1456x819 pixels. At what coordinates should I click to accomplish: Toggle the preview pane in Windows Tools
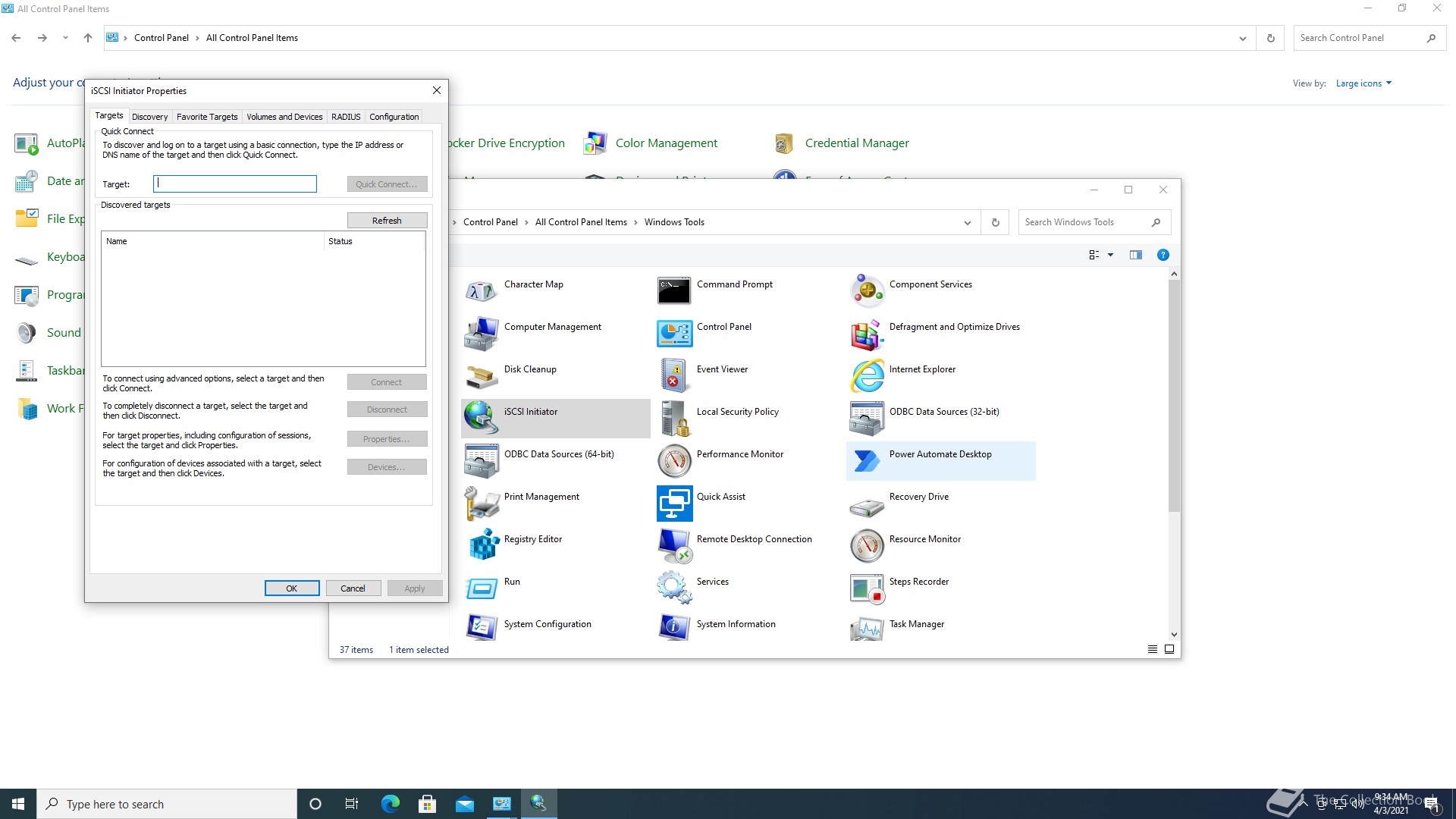[x=1135, y=255]
